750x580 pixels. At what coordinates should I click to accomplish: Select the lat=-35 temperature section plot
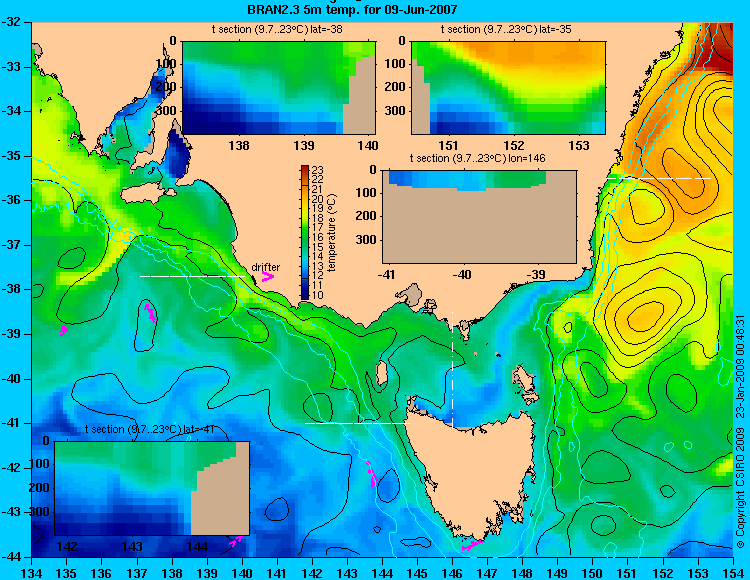[508, 88]
